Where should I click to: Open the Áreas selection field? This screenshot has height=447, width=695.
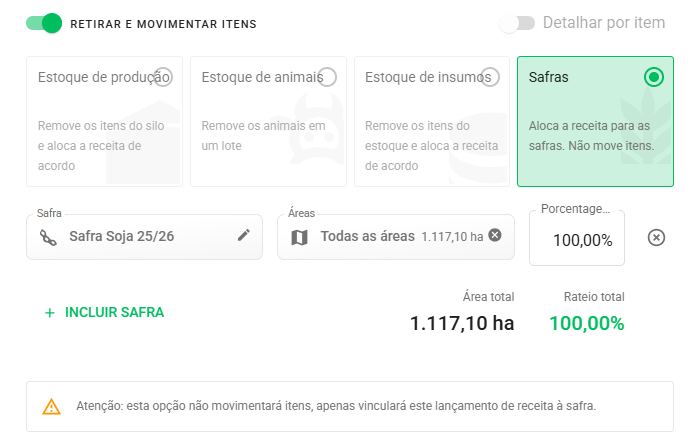coord(396,237)
